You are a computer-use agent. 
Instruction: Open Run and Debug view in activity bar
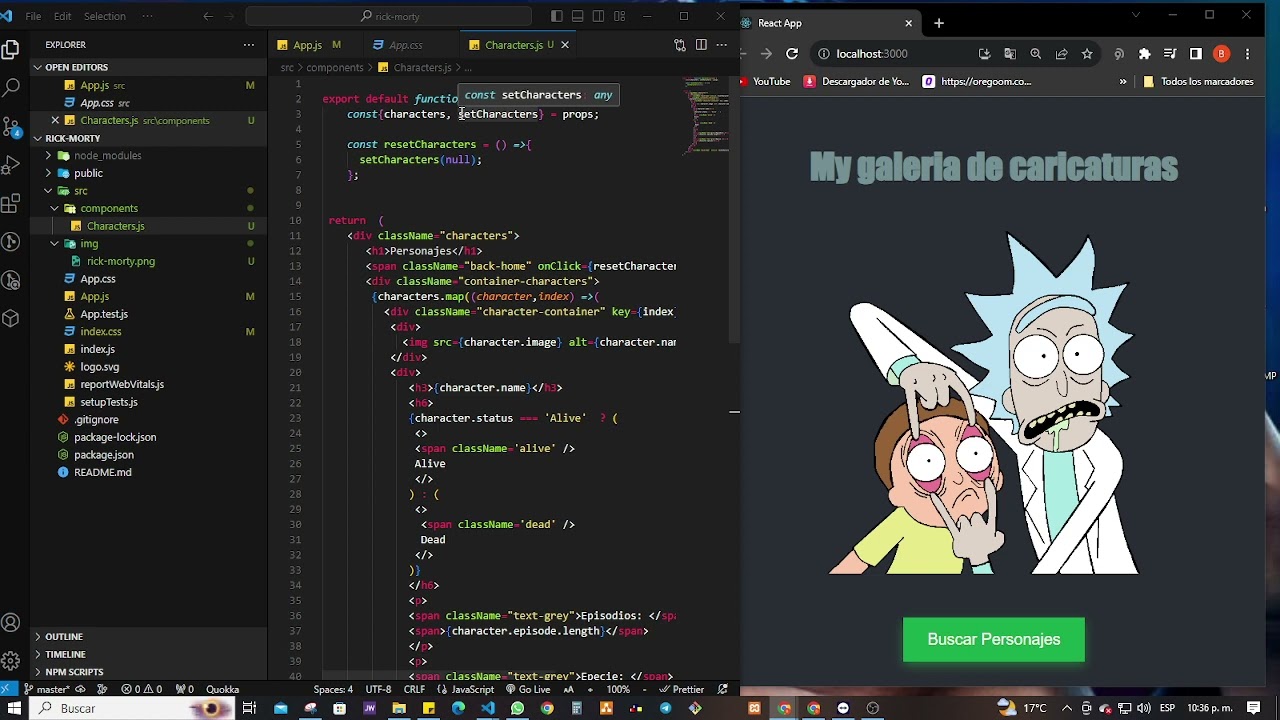click(x=11, y=165)
